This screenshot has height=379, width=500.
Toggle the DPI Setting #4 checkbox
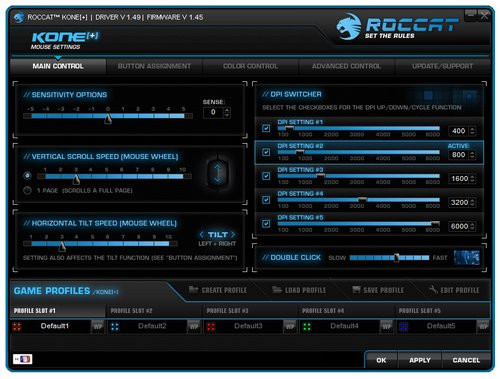[266, 200]
